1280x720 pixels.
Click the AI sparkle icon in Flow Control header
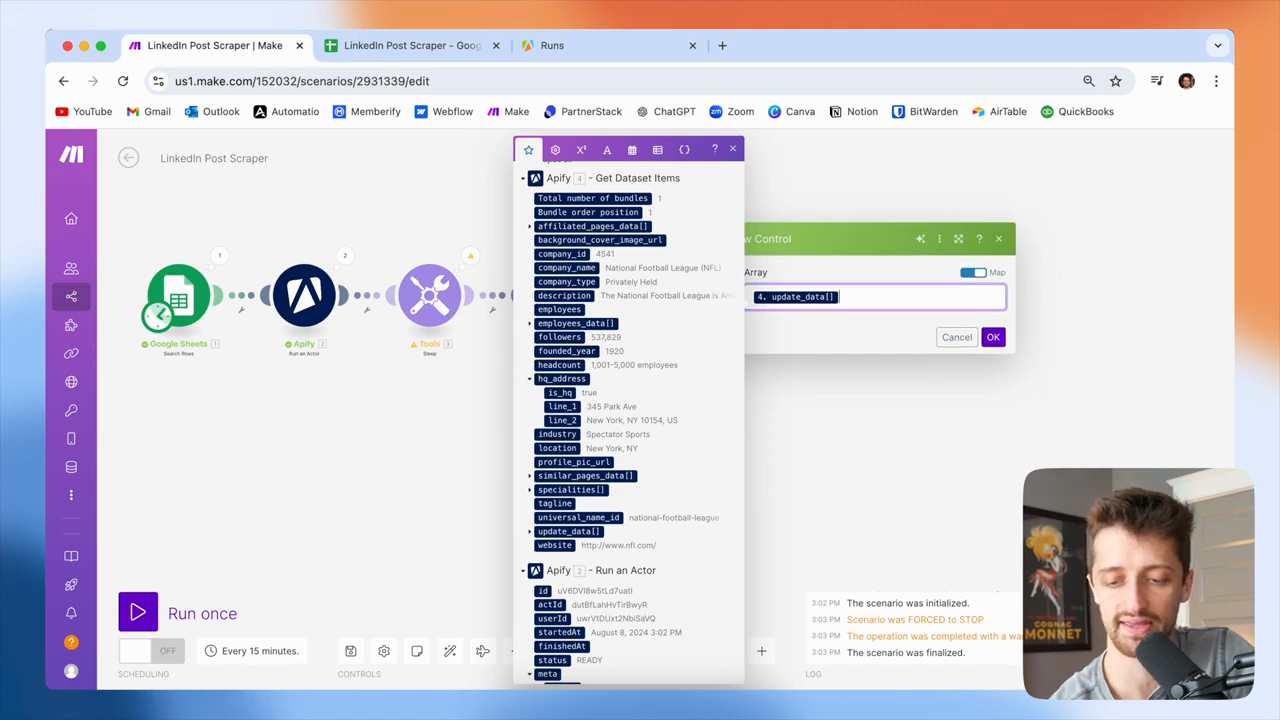click(920, 239)
